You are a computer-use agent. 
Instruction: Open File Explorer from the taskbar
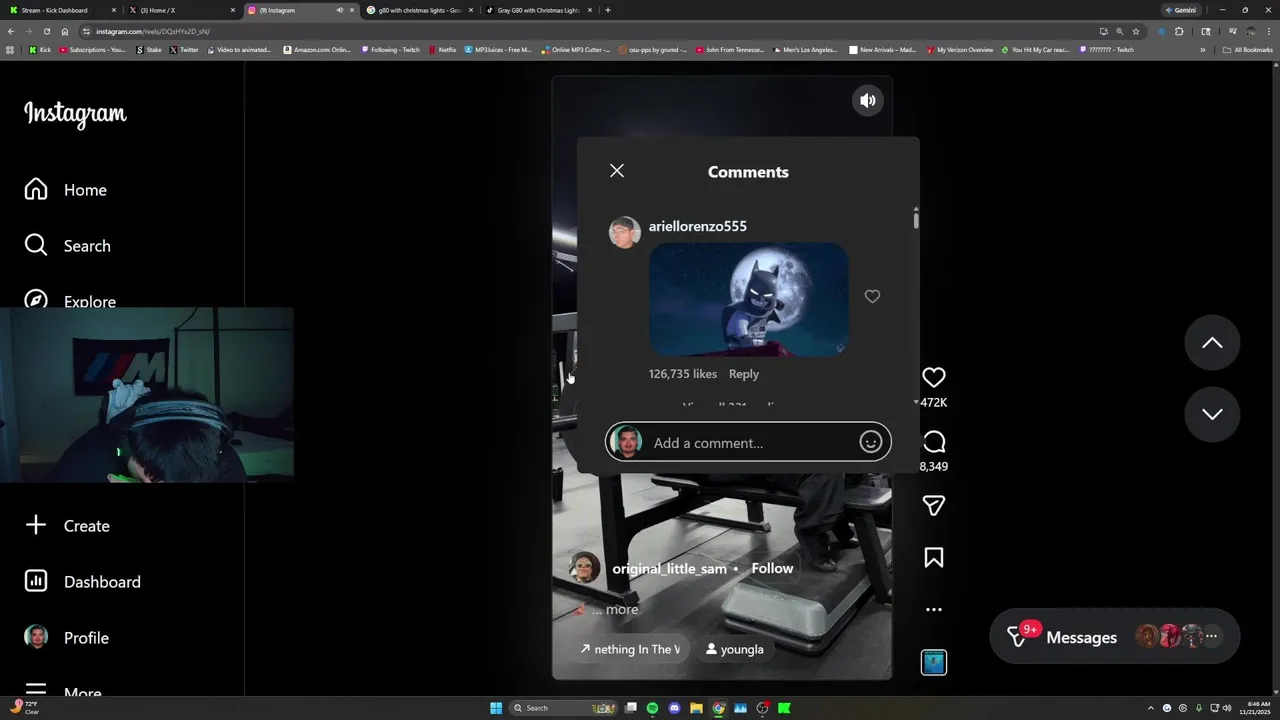(696, 708)
